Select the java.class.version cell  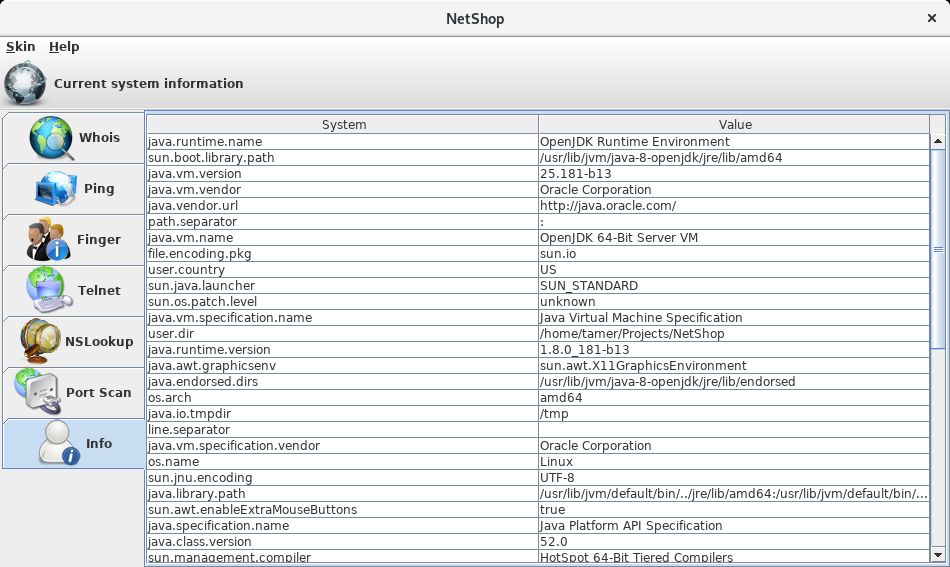click(x=342, y=542)
